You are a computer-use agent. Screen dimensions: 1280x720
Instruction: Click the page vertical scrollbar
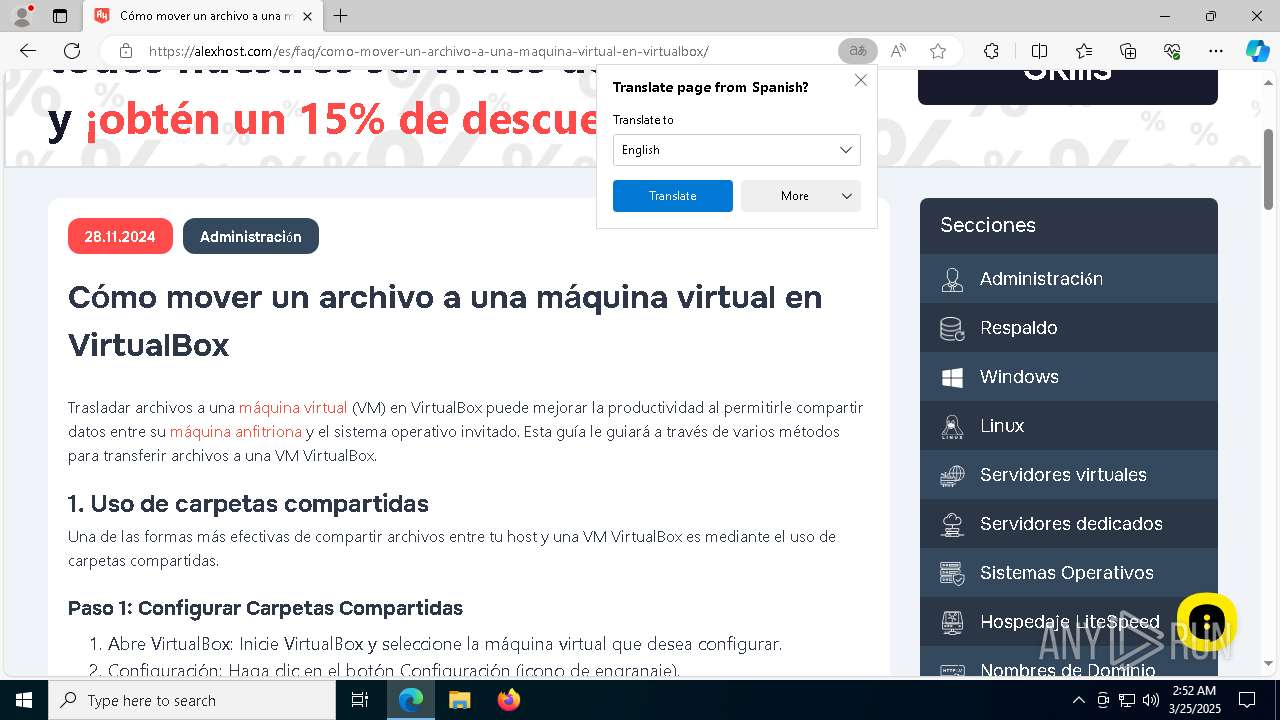(x=1269, y=168)
